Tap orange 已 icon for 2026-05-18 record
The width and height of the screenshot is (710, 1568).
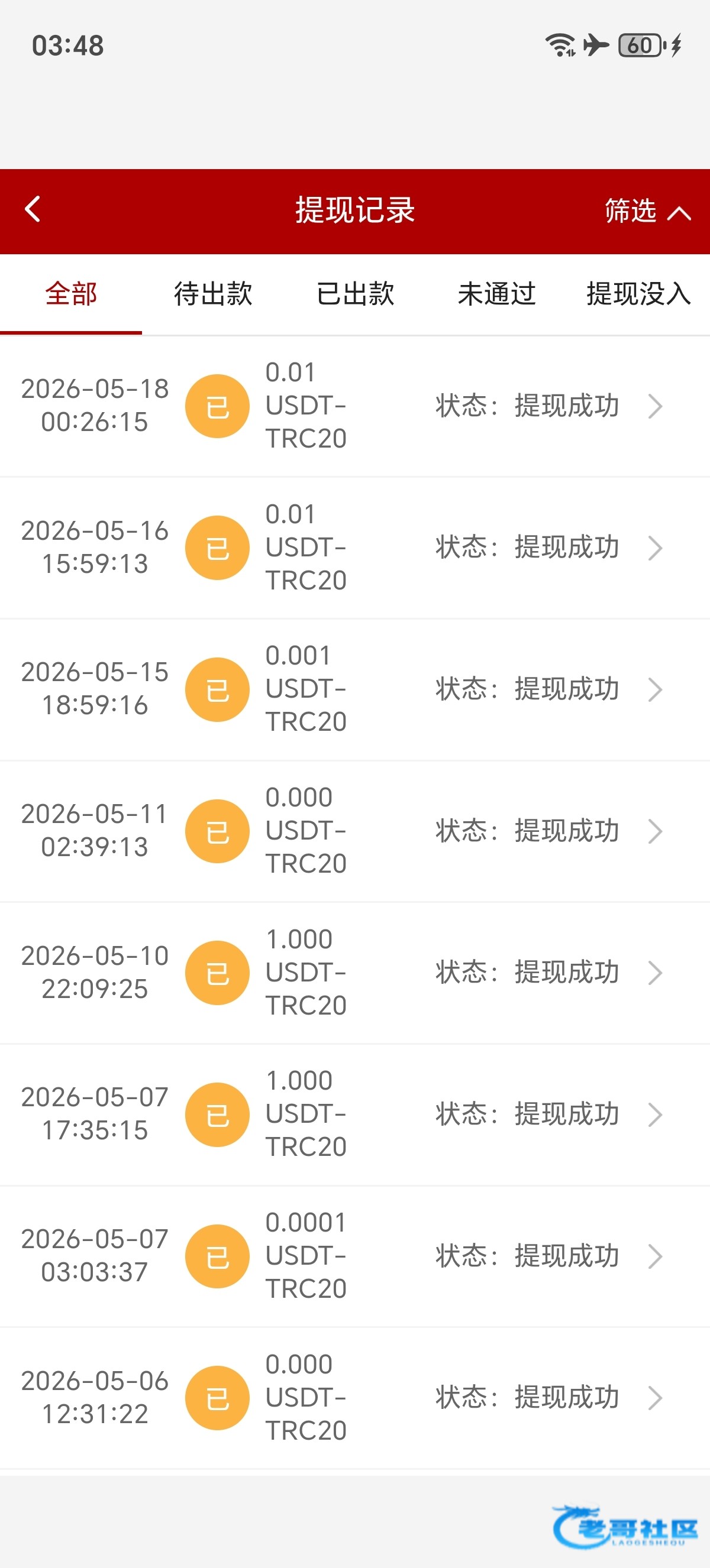[217, 406]
